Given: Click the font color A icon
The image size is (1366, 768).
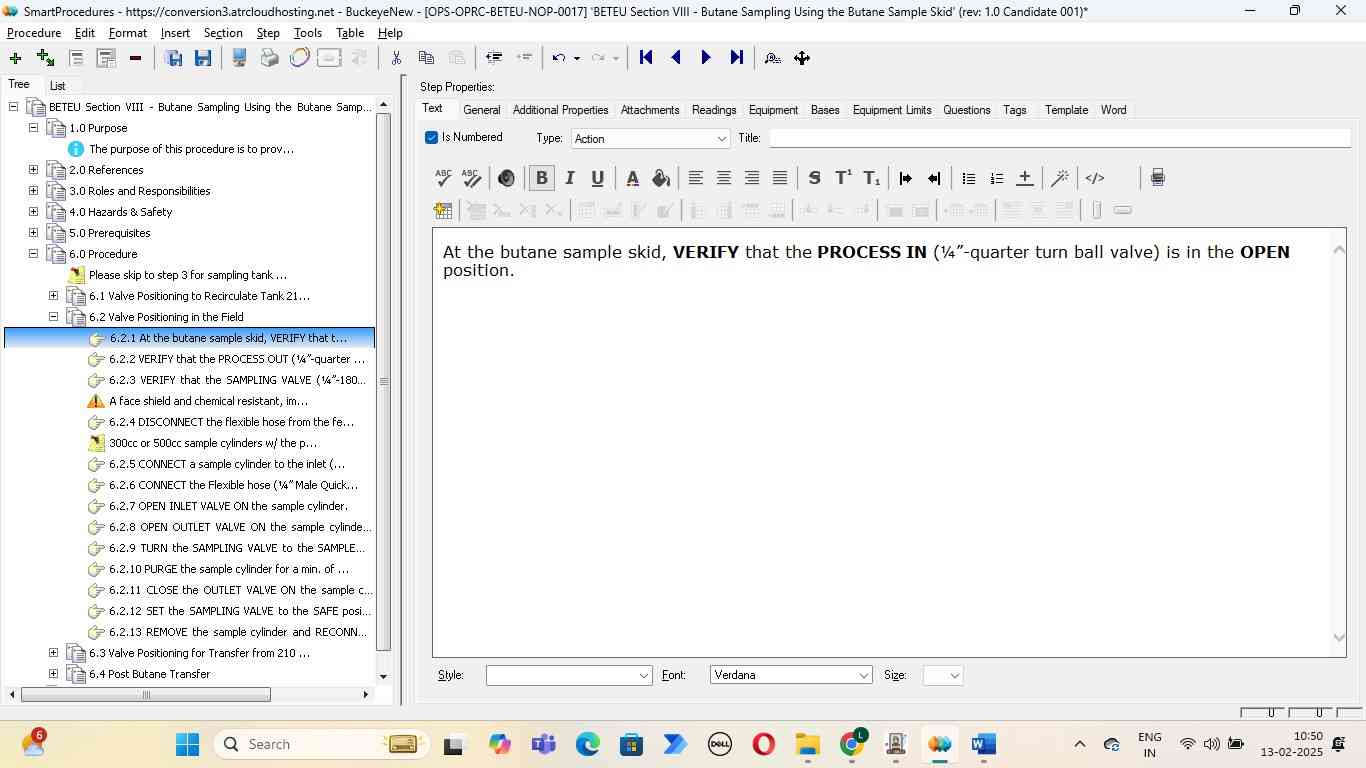Looking at the screenshot, I should tap(632, 178).
